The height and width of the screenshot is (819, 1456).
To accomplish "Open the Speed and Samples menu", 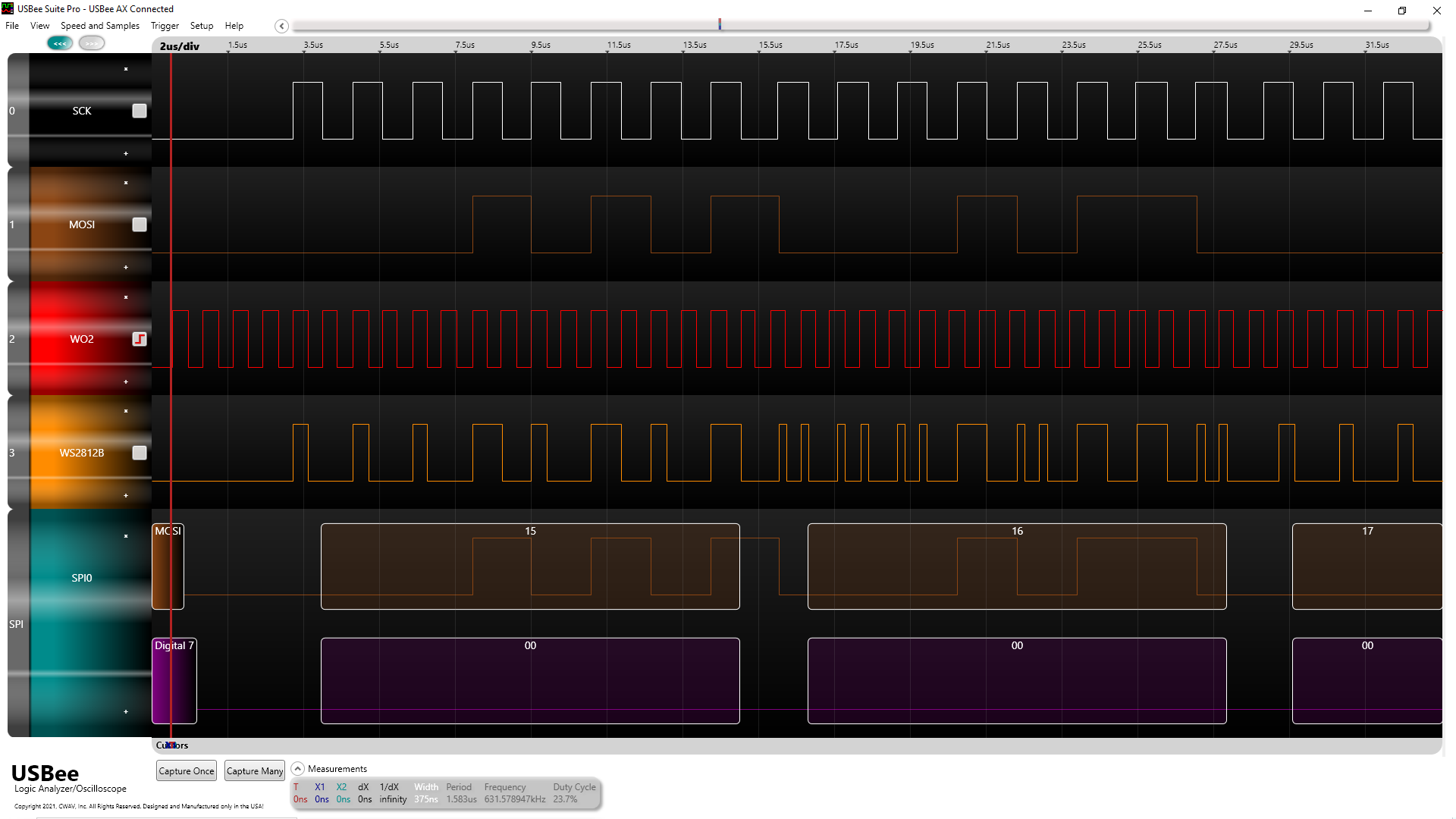I will (100, 26).
